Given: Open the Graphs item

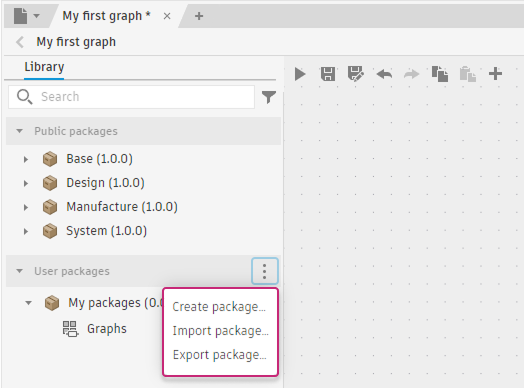Looking at the screenshot, I should point(107,329).
